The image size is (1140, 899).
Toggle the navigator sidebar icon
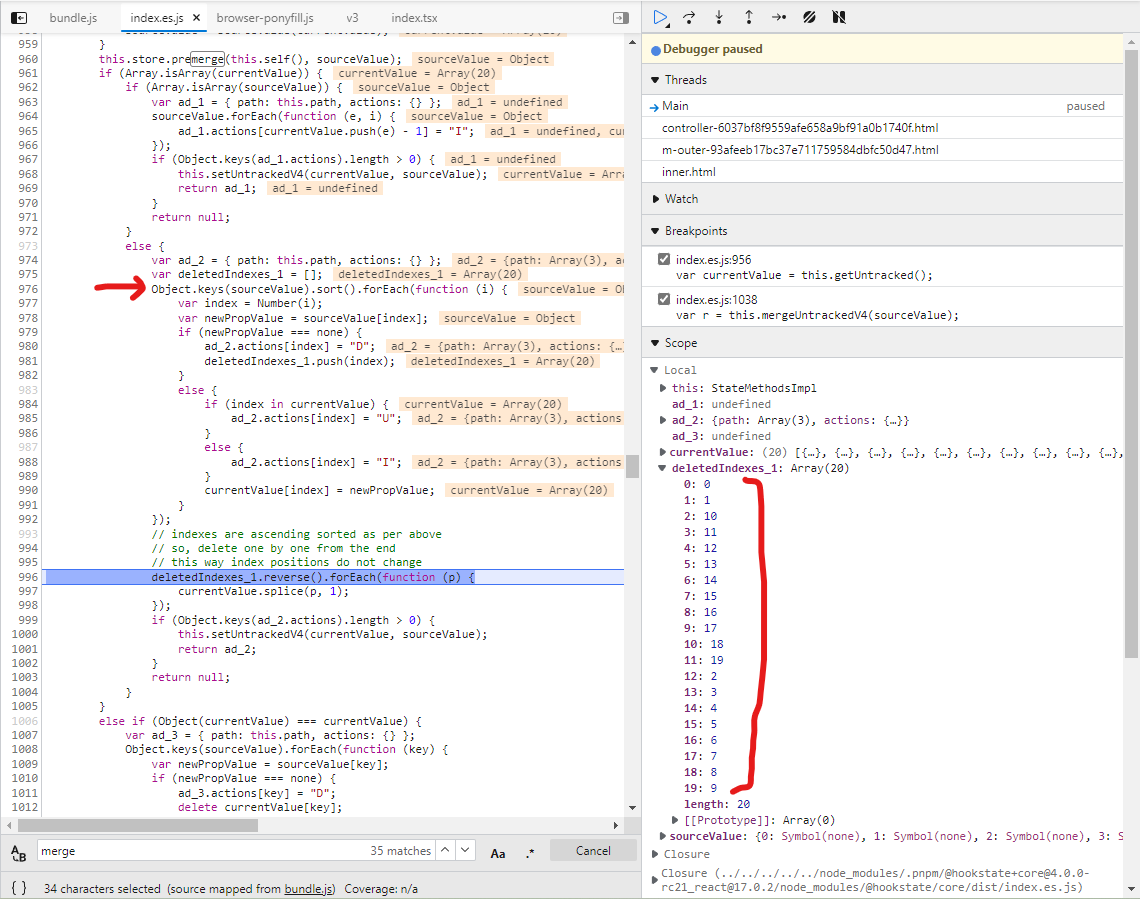point(19,17)
